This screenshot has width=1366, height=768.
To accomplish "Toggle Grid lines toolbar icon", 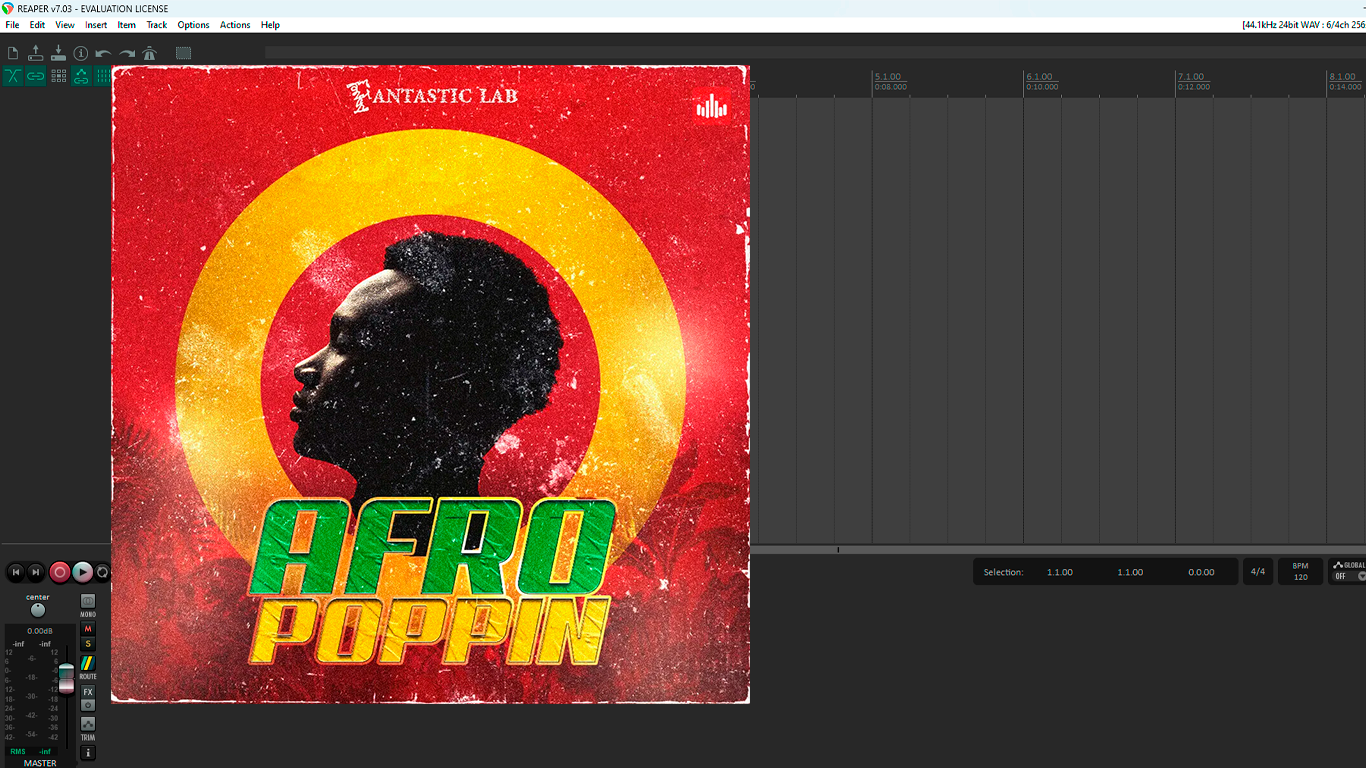I will pyautogui.click(x=102, y=76).
